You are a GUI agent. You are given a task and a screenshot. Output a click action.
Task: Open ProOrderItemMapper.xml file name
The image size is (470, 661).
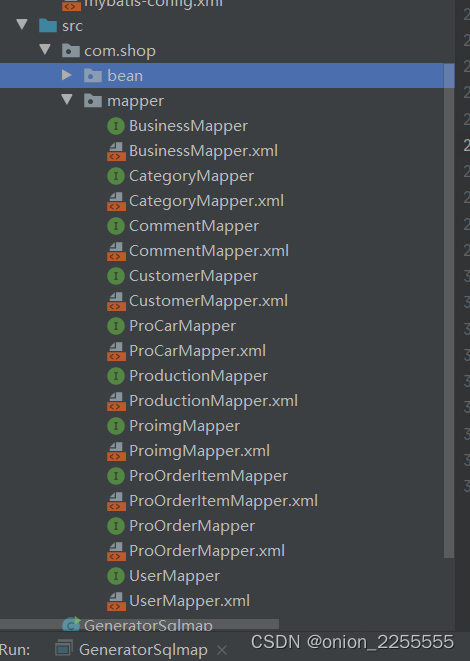(224, 501)
